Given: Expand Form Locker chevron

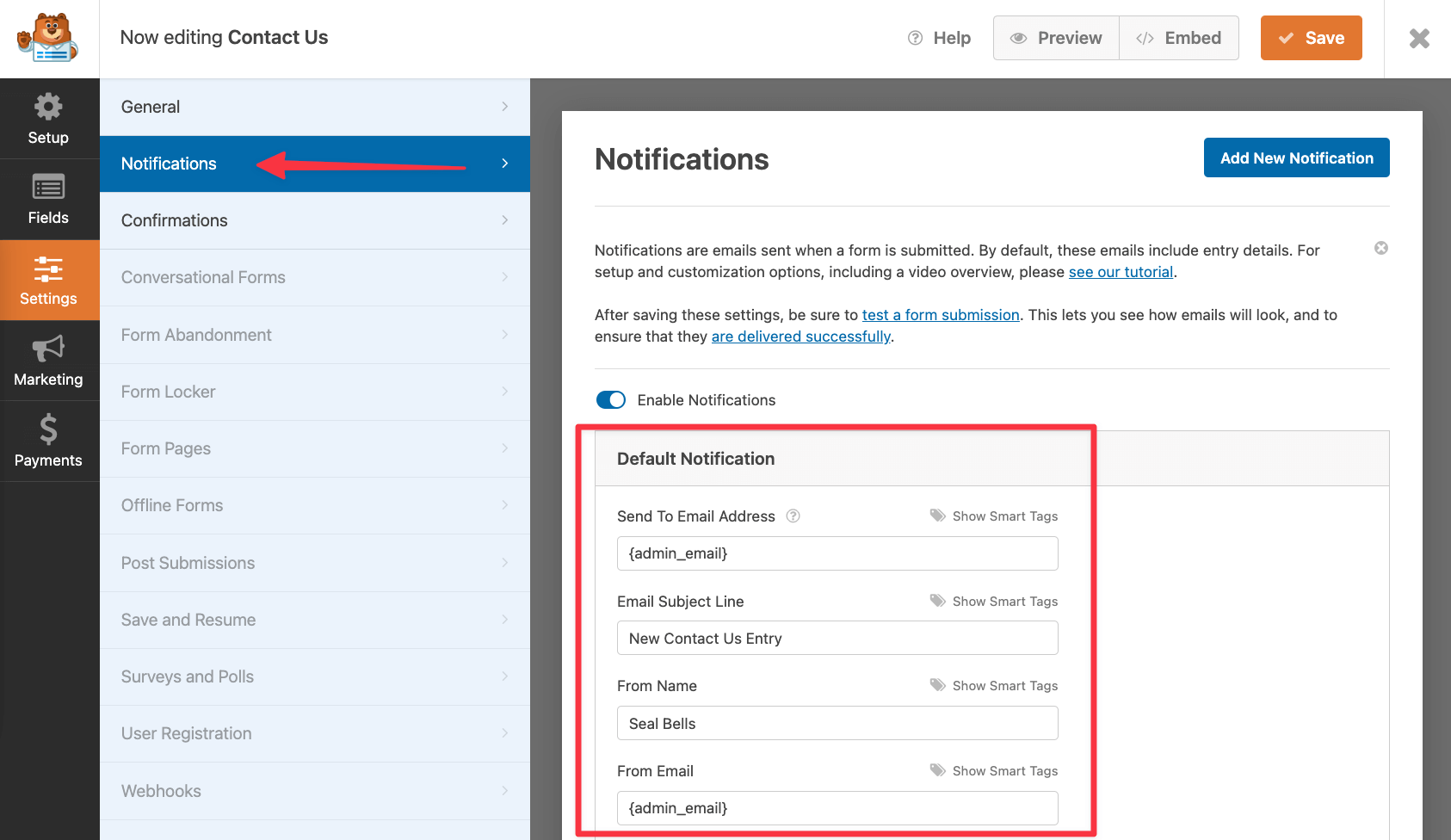Looking at the screenshot, I should point(505,392).
